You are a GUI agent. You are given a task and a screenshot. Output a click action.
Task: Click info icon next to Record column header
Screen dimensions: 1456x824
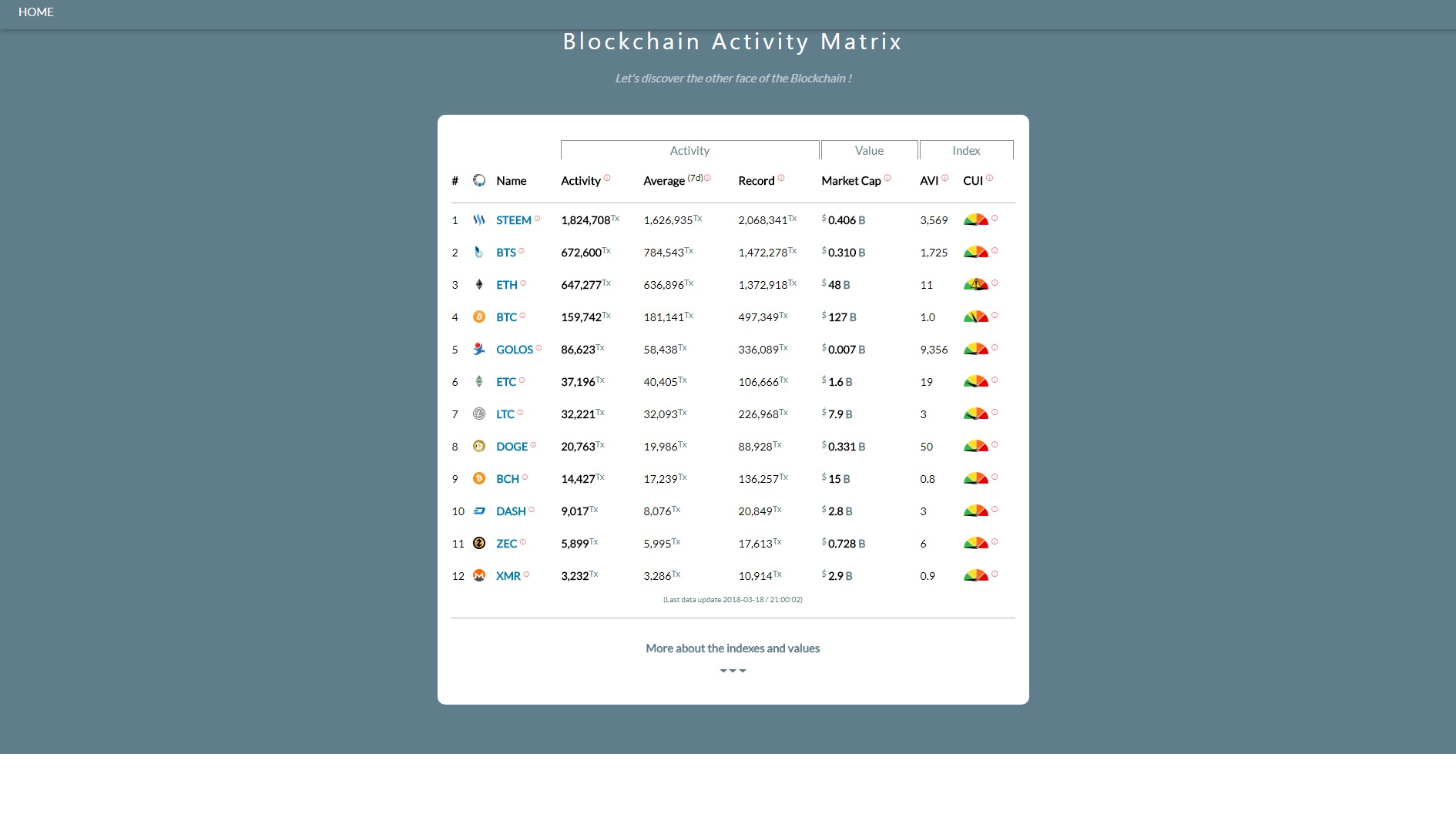click(781, 178)
